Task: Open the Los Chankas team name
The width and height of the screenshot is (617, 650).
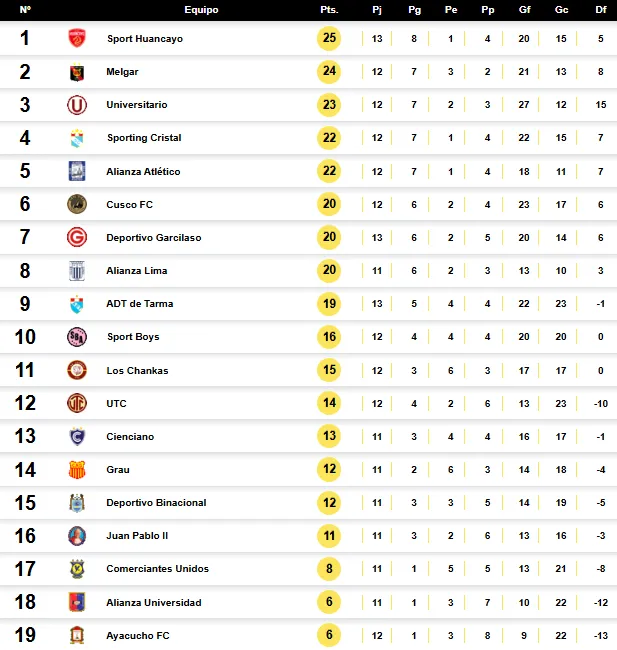Action: click(137, 370)
